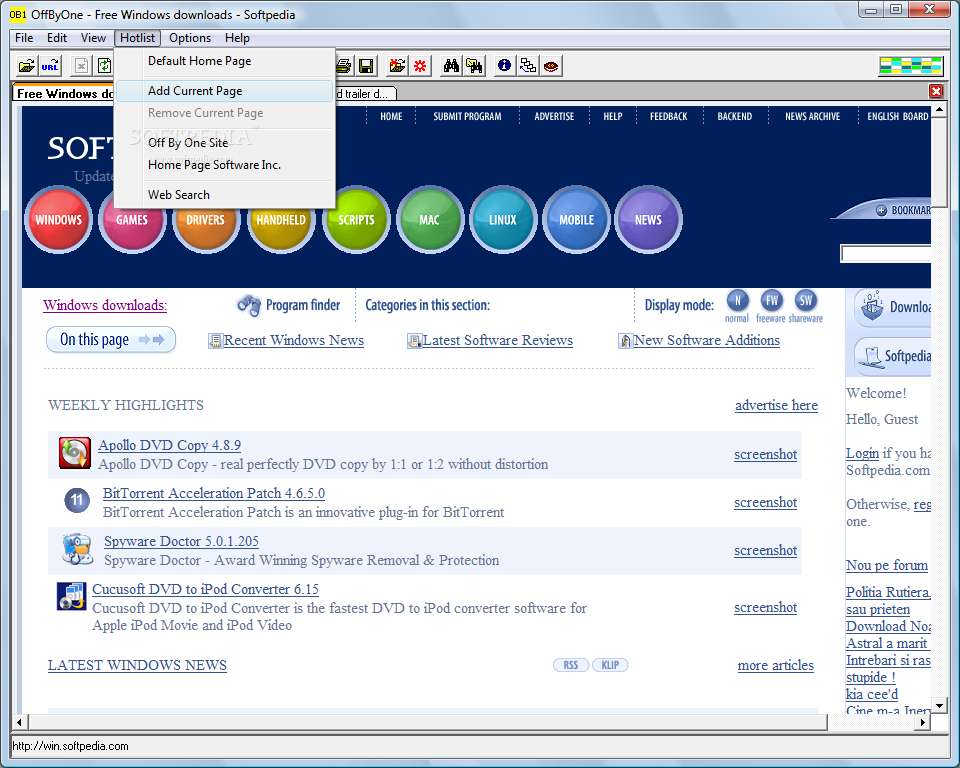Click the teal LINUX category bubble
This screenshot has height=768, width=960.
503,219
